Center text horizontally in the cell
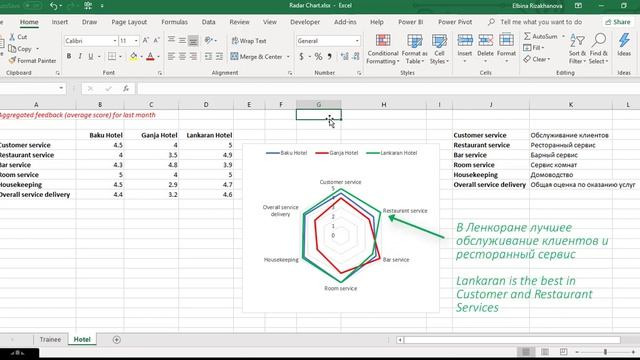Screen dimensions: 640x360 pos(182,56)
